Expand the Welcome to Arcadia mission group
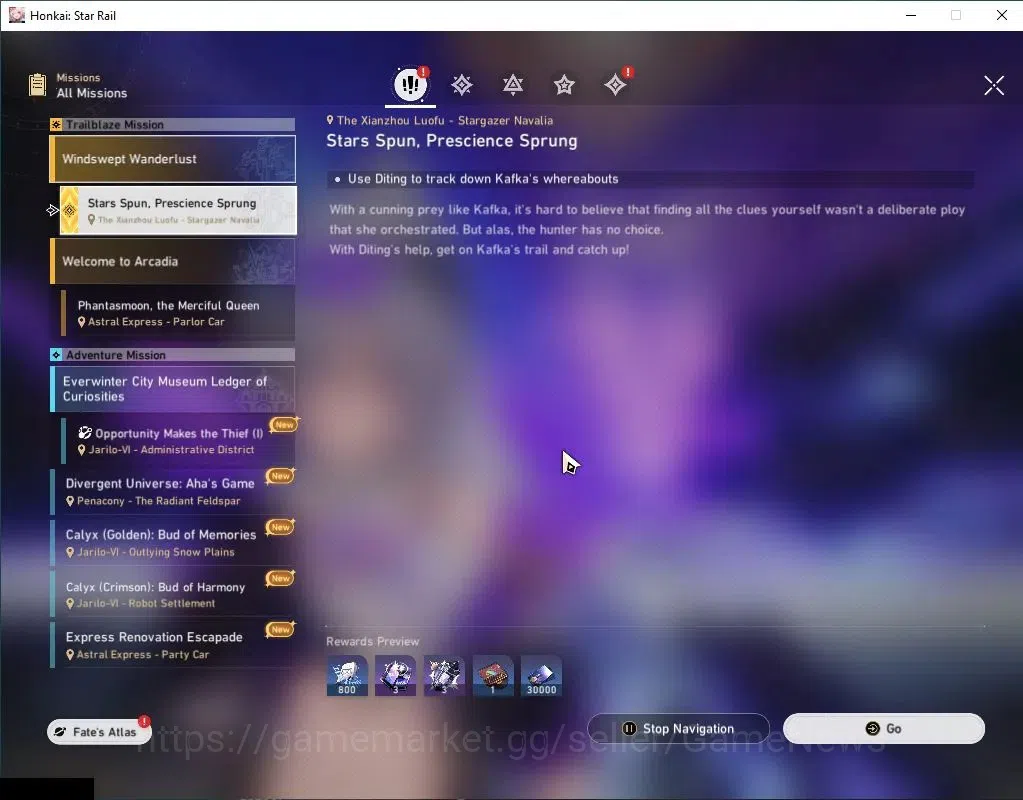 [172, 261]
